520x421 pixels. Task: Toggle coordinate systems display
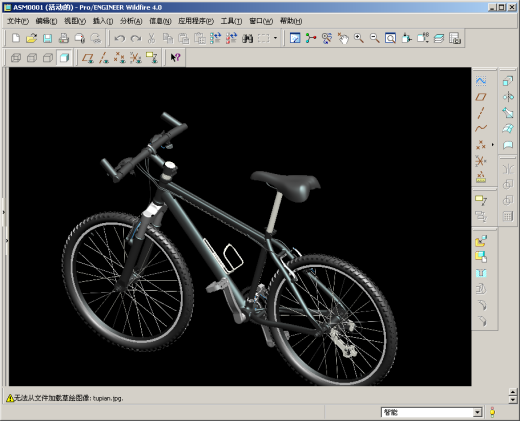[136, 58]
